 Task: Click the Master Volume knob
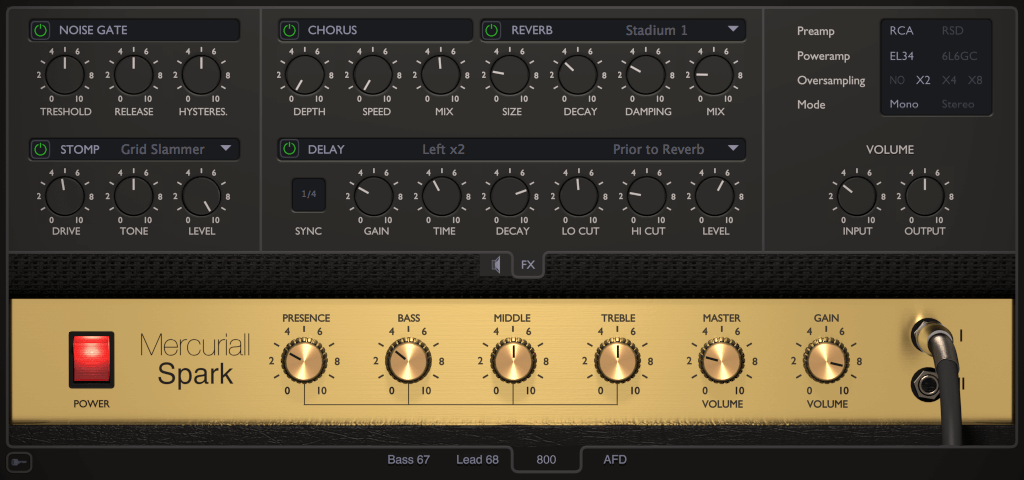coord(720,361)
